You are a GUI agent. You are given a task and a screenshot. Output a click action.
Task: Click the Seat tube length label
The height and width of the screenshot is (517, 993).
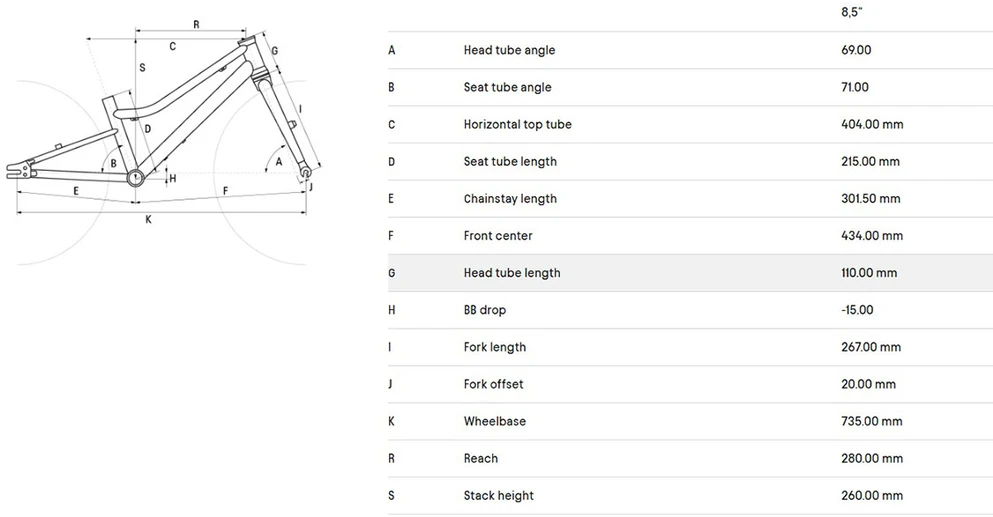510,162
